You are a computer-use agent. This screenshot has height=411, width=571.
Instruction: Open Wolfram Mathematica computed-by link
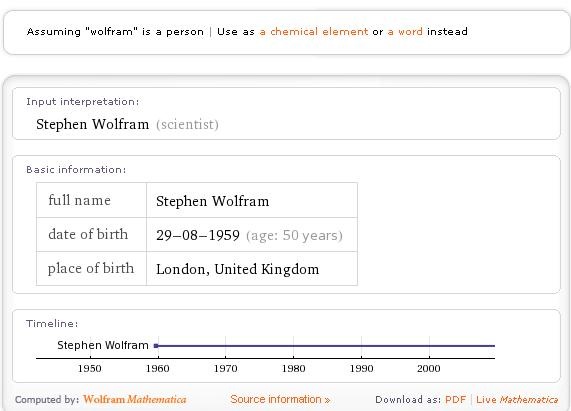[x=134, y=399]
